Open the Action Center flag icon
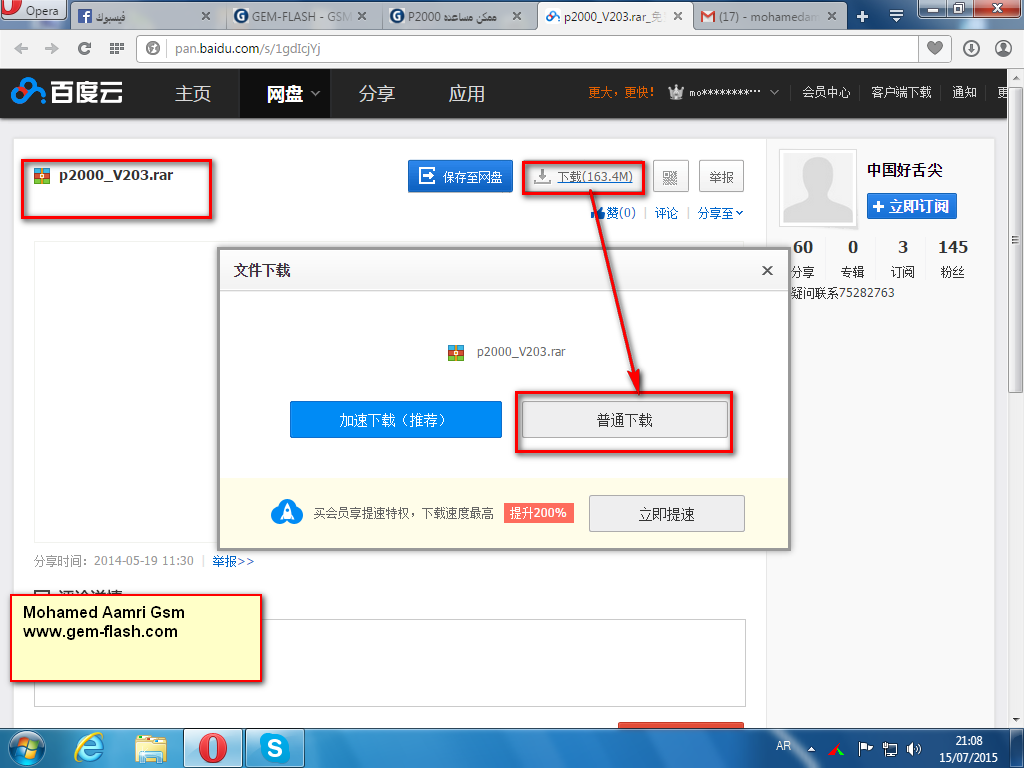The image size is (1024, 768). click(x=865, y=749)
